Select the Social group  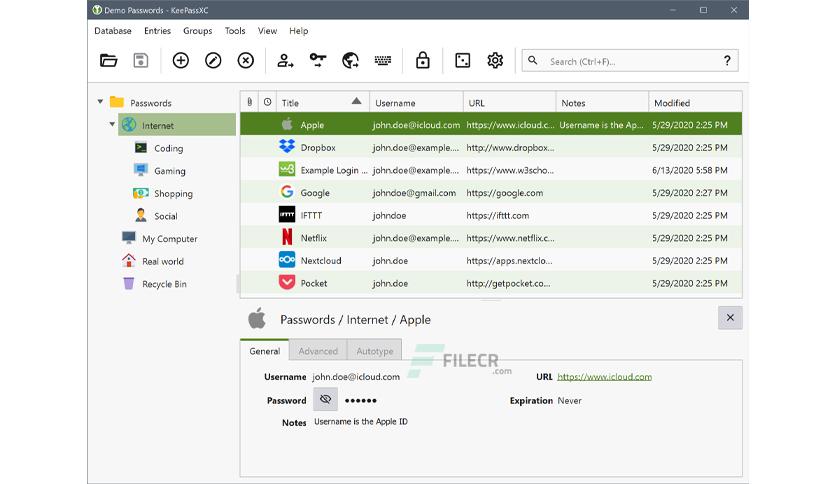coord(165,216)
